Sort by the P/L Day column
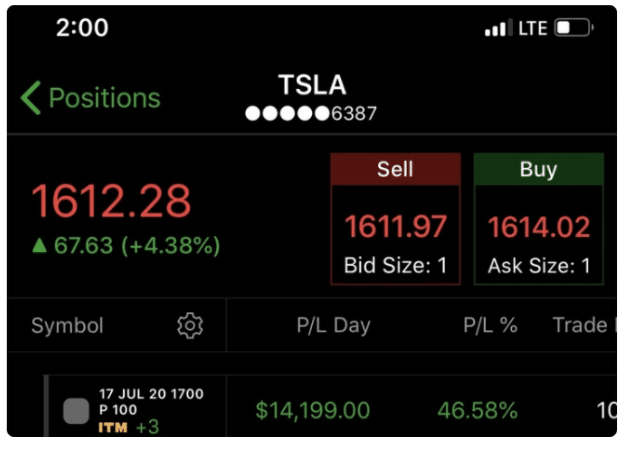The image size is (622, 449). (334, 326)
